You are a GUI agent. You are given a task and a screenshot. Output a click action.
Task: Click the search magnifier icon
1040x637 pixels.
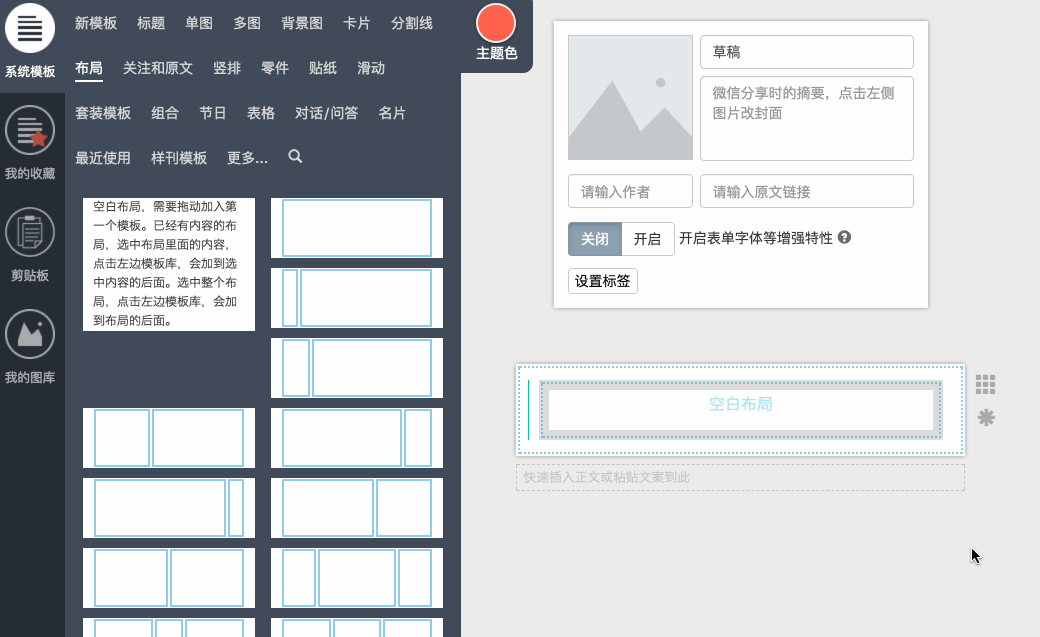295,157
